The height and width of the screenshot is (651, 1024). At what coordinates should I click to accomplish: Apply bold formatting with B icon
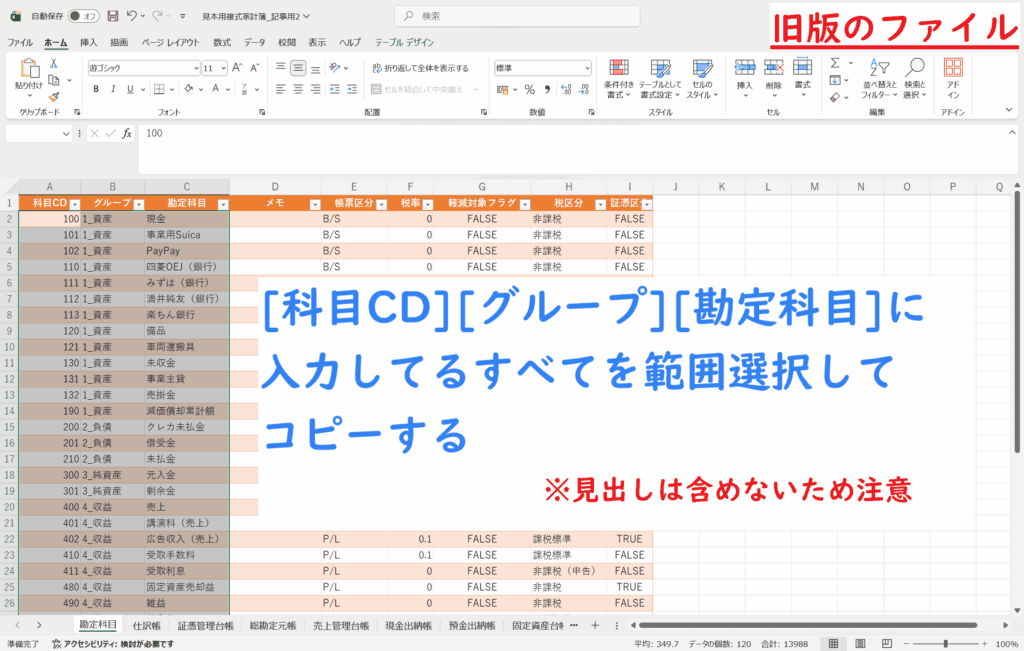(x=96, y=89)
